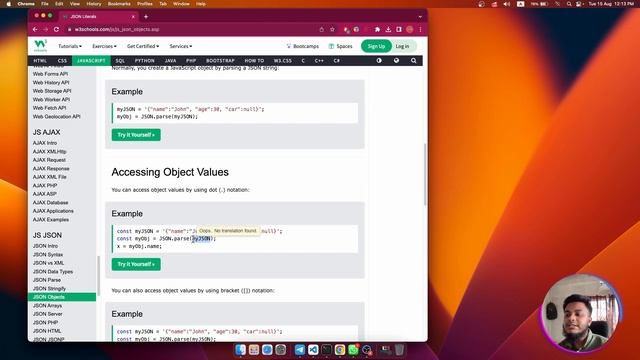
Task: Open Google Chrome from the Dock
Action: [x=340, y=350]
